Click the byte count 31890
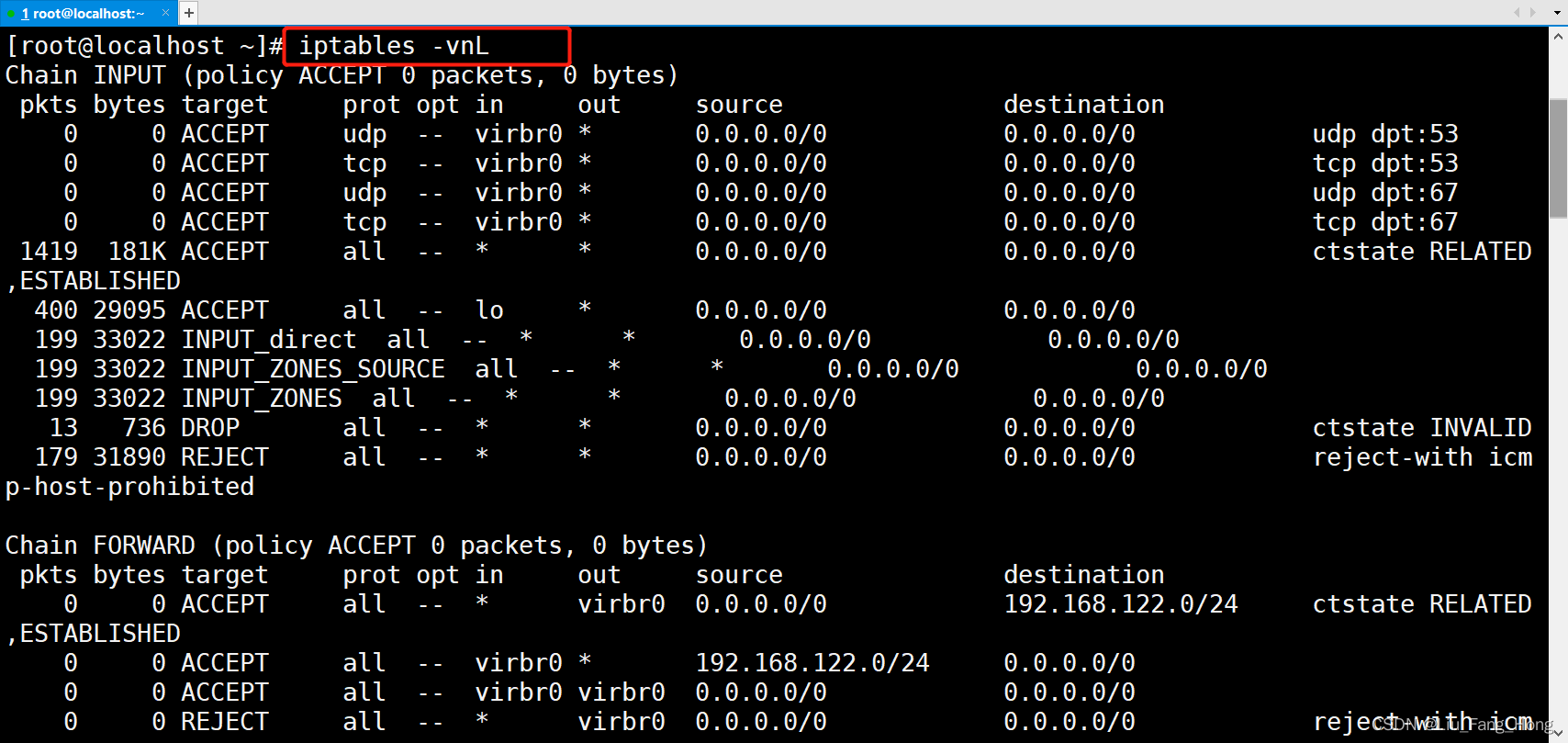Image resolution: width=1568 pixels, height=743 pixels. [x=129, y=457]
